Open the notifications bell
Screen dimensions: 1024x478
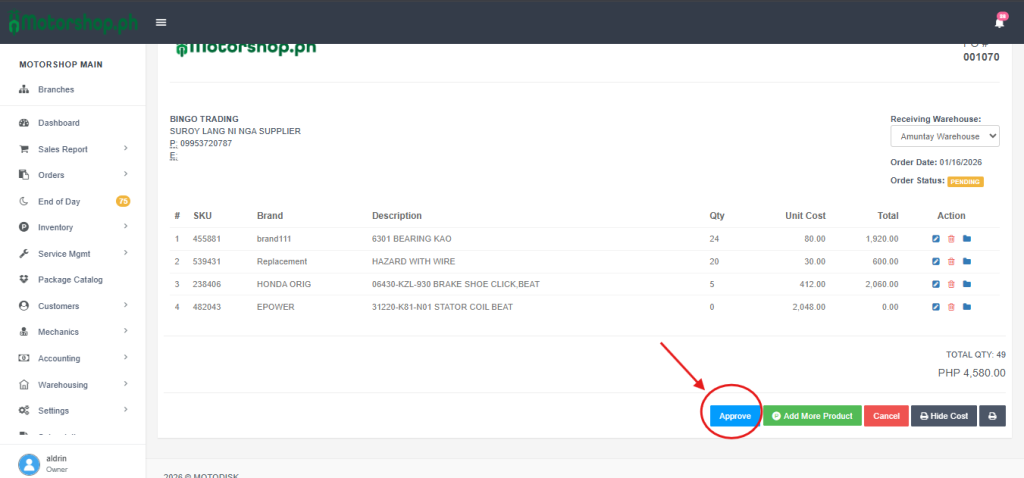pyautogui.click(x=998, y=22)
